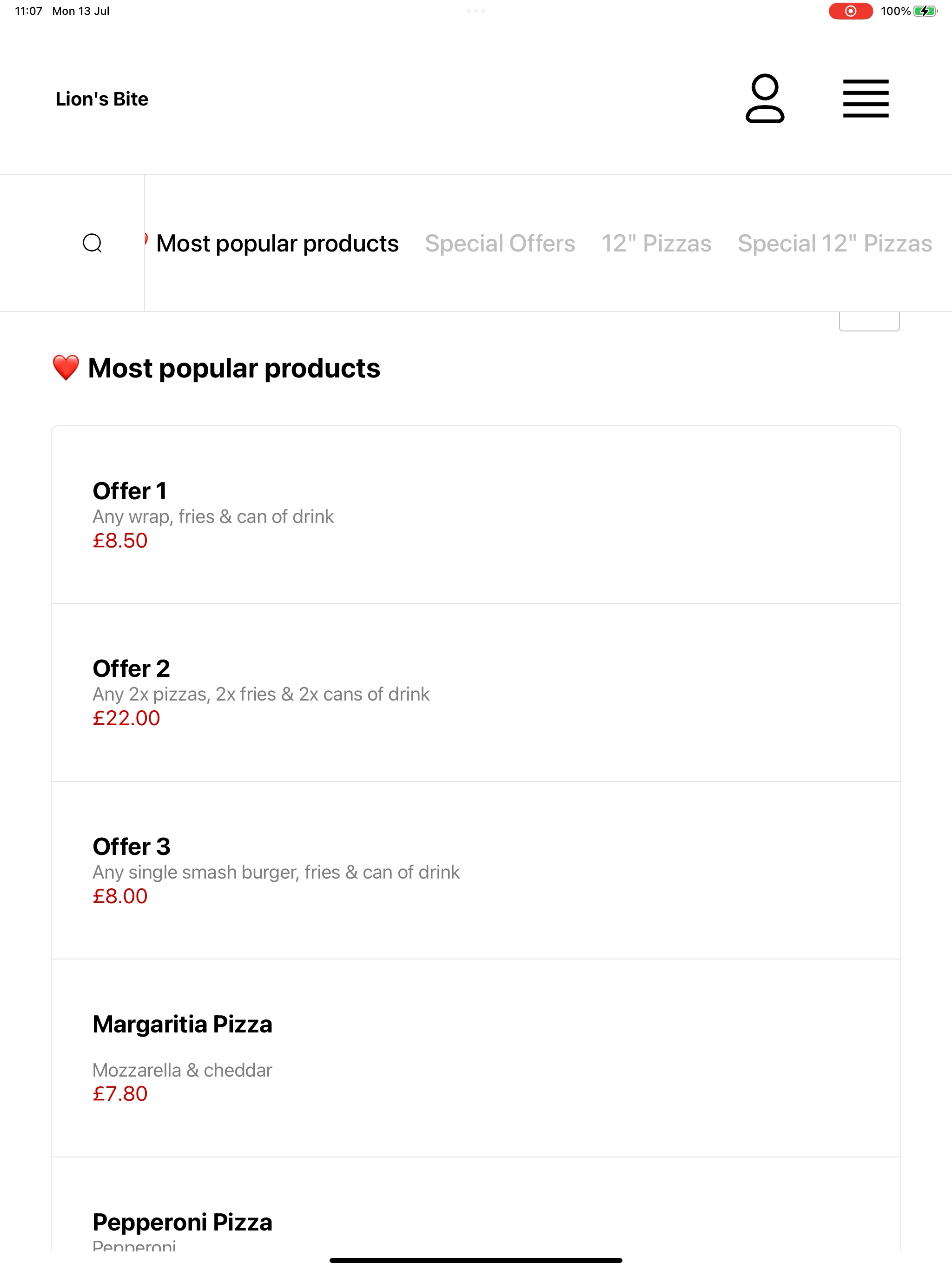Open the Special 12" Pizzas tab
952x1270 pixels.
pyautogui.click(x=835, y=244)
